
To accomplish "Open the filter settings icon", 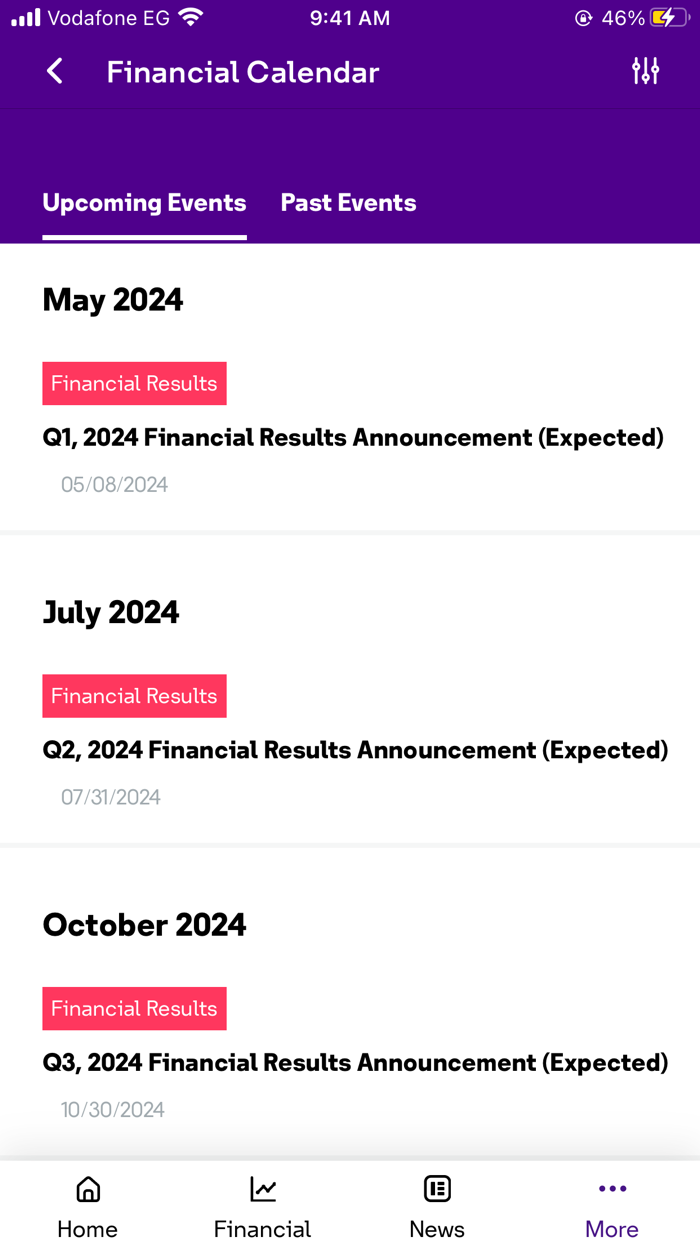I will [x=646, y=71].
